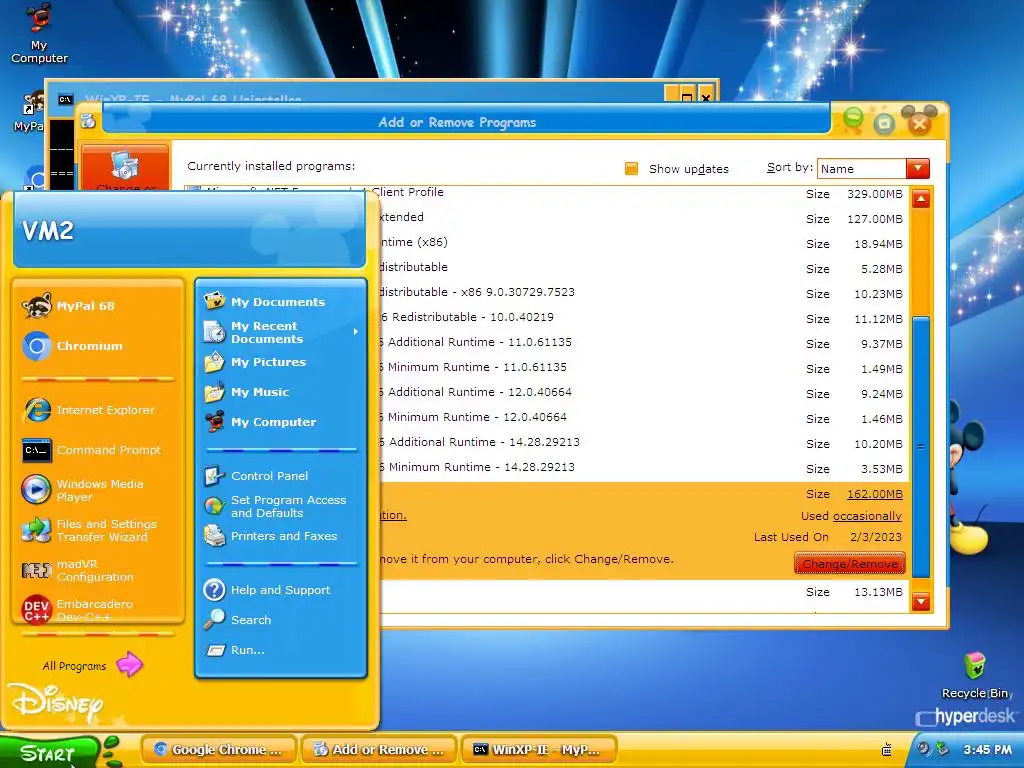
Task: Toggle the Show updates checkbox
Action: (x=631, y=168)
